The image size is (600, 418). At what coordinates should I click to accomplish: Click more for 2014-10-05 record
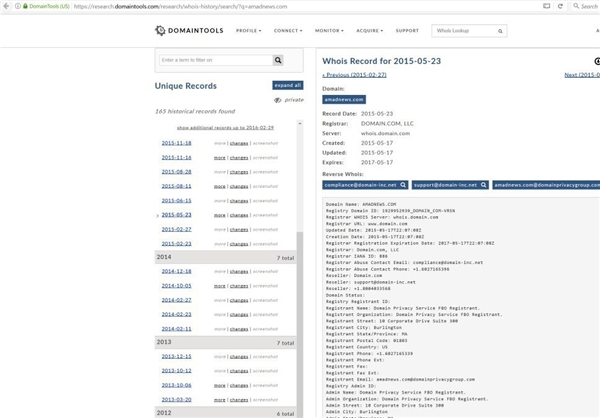tap(220, 286)
